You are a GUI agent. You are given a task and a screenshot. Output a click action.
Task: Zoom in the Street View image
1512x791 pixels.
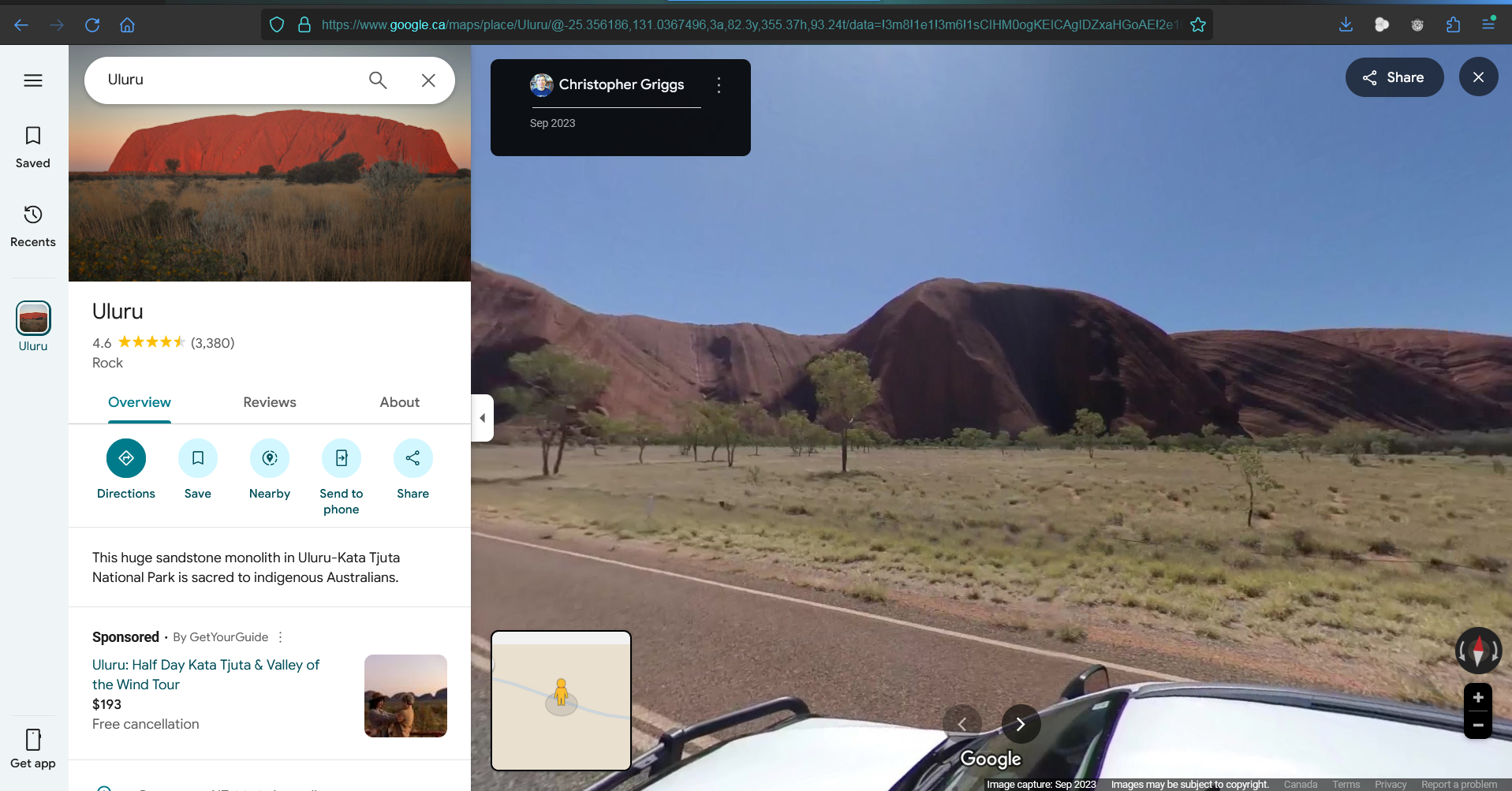click(x=1478, y=697)
